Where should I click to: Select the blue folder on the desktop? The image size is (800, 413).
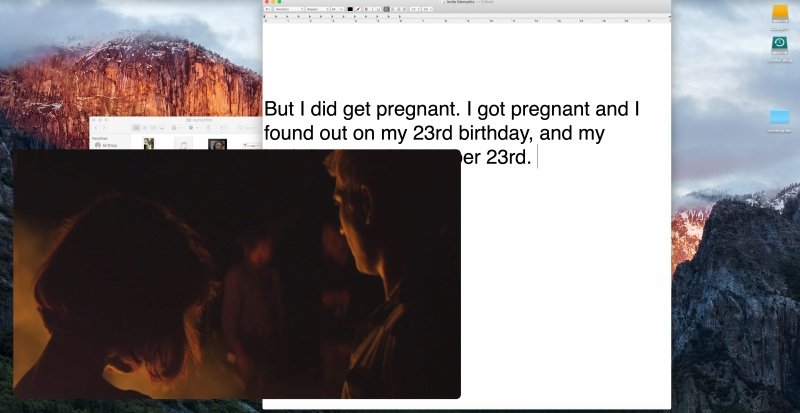click(x=780, y=117)
